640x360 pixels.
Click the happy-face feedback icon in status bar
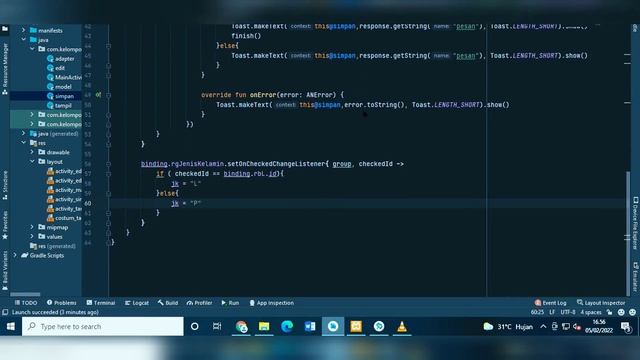pyautogui.click(x=621, y=312)
